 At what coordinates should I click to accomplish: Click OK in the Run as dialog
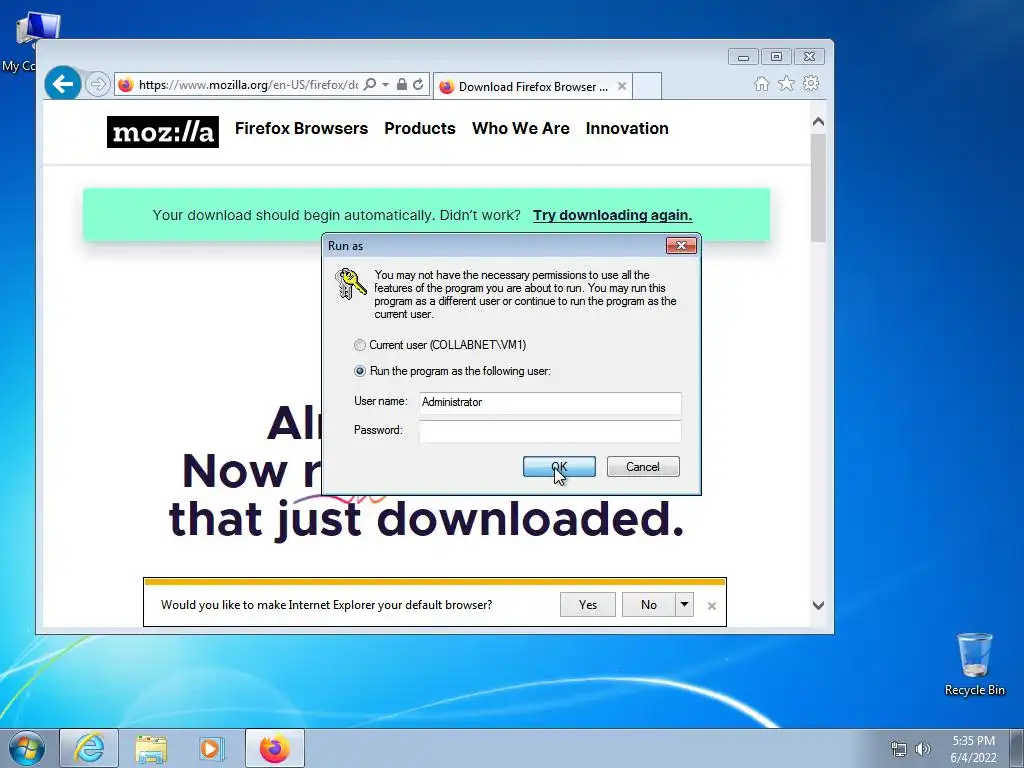coord(559,466)
